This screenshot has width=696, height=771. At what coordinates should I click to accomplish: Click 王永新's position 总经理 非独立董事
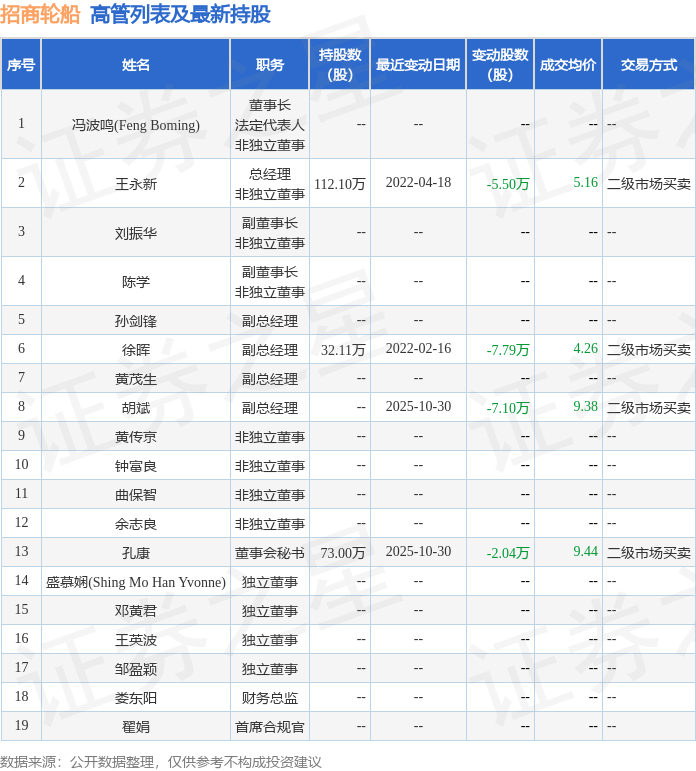coord(270,184)
